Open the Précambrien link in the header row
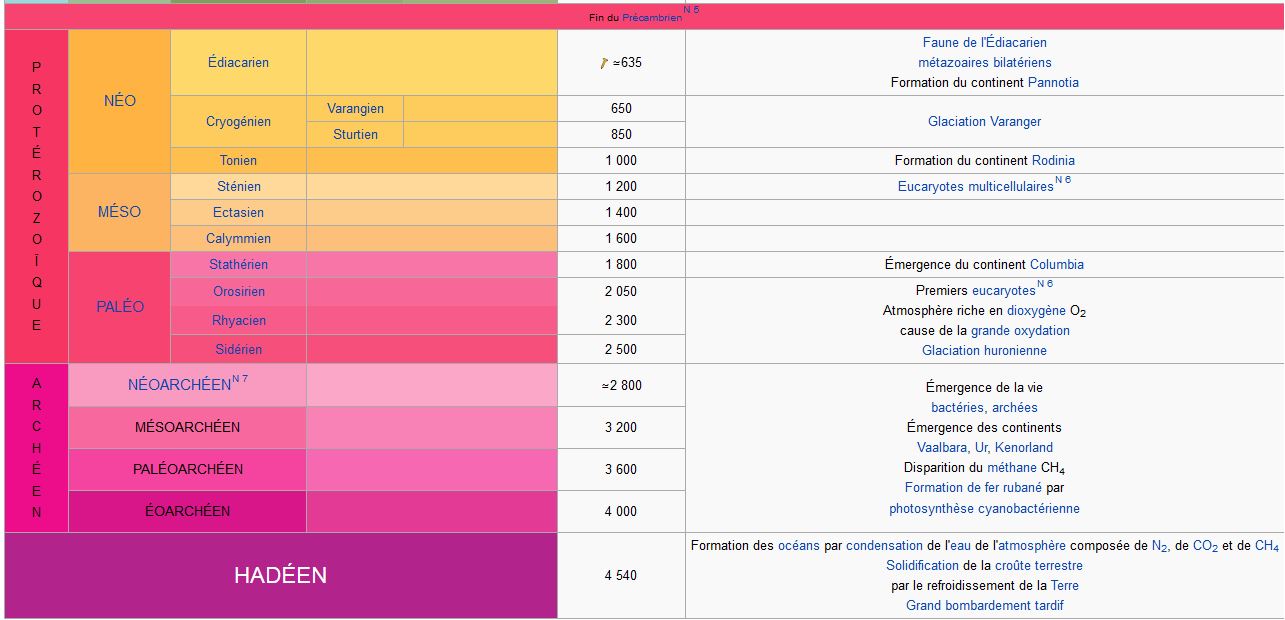 [x=652, y=18]
